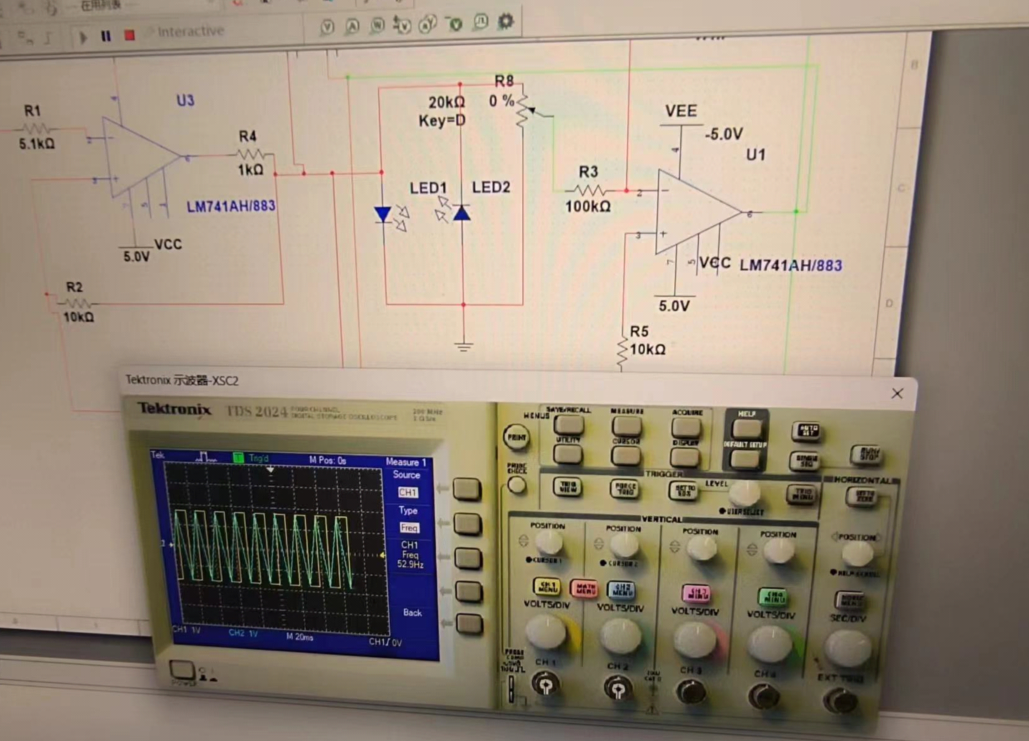Screen dimensions: 1029x741
Task: Select the Digital probe tool
Action: 480,22
